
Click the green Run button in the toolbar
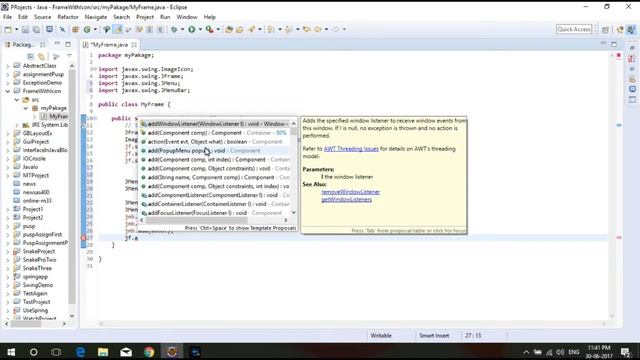tap(191, 29)
